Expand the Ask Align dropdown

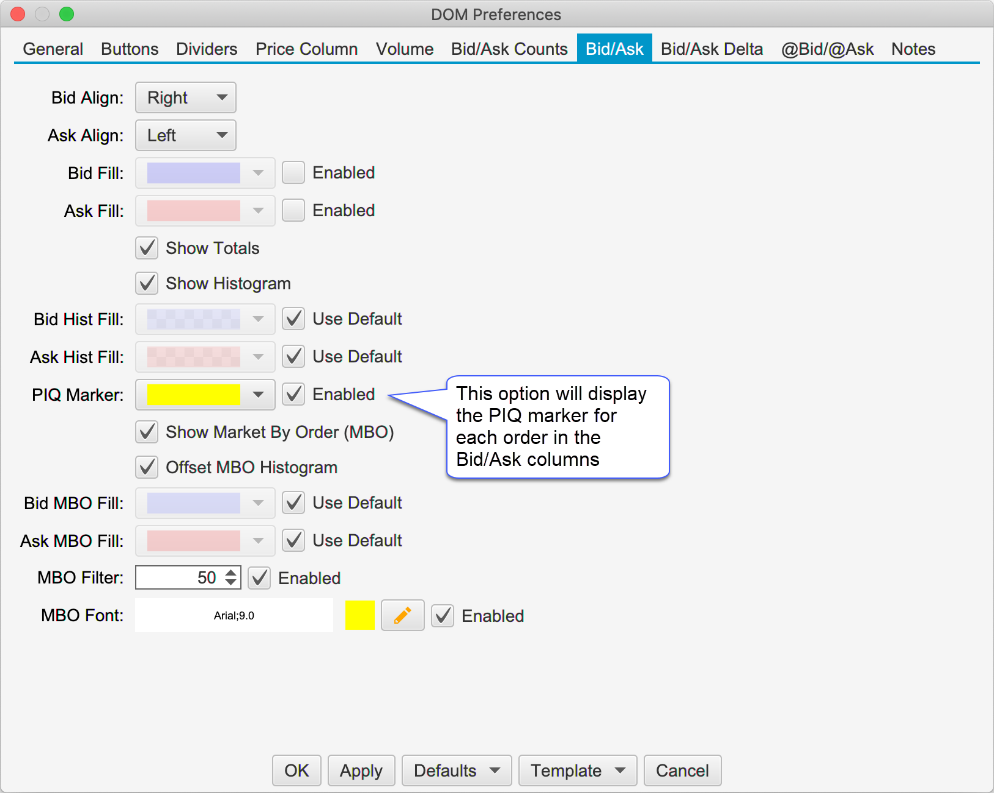click(186, 135)
